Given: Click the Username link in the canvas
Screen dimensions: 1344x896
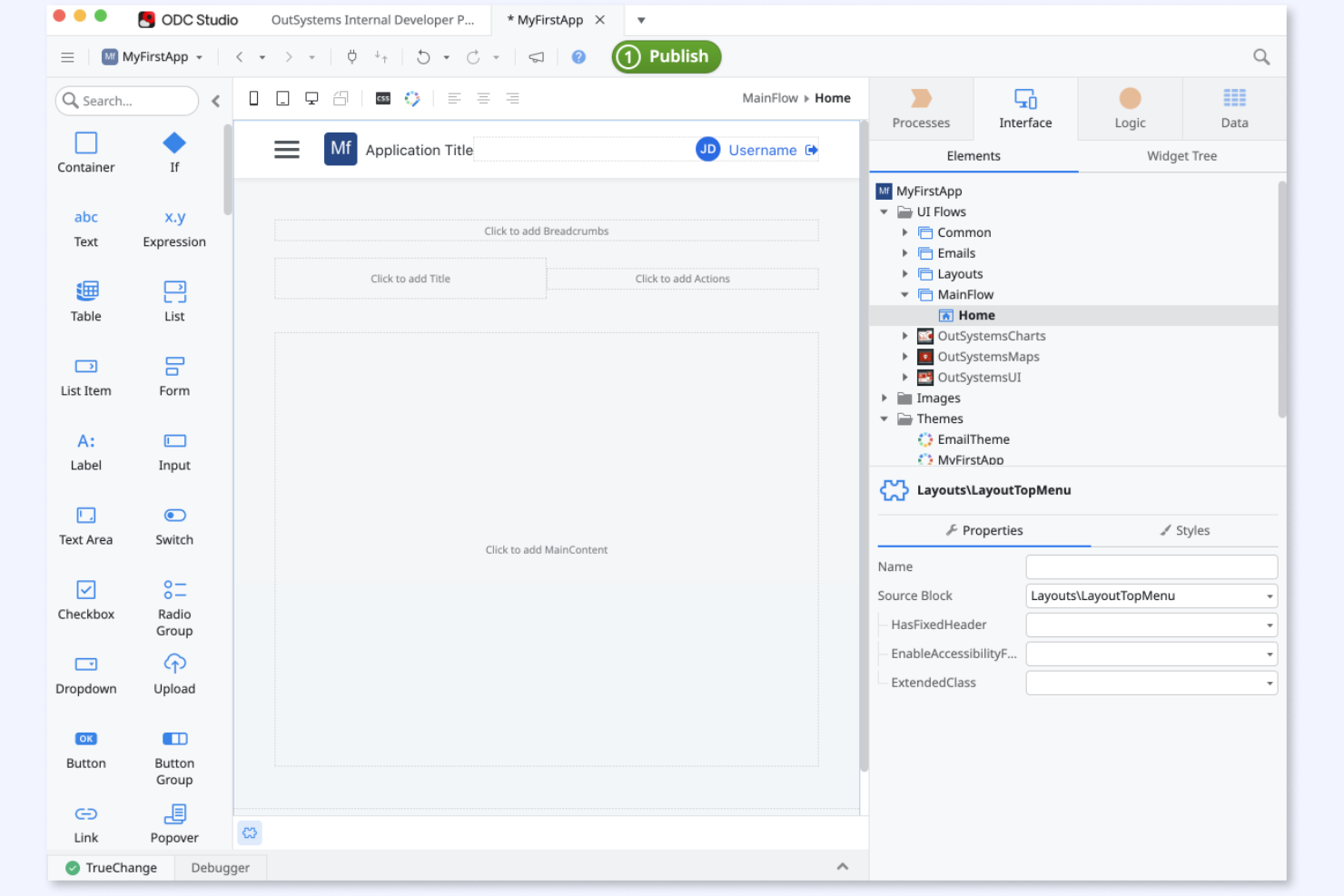Looking at the screenshot, I should [762, 149].
